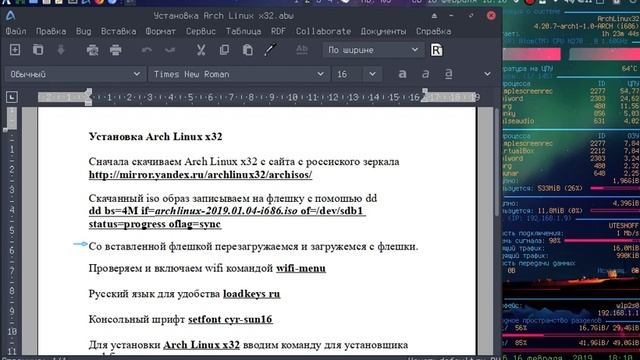This screenshot has width=640, height=360.
Task: Open the Формат menu
Action: click(x=160, y=31)
